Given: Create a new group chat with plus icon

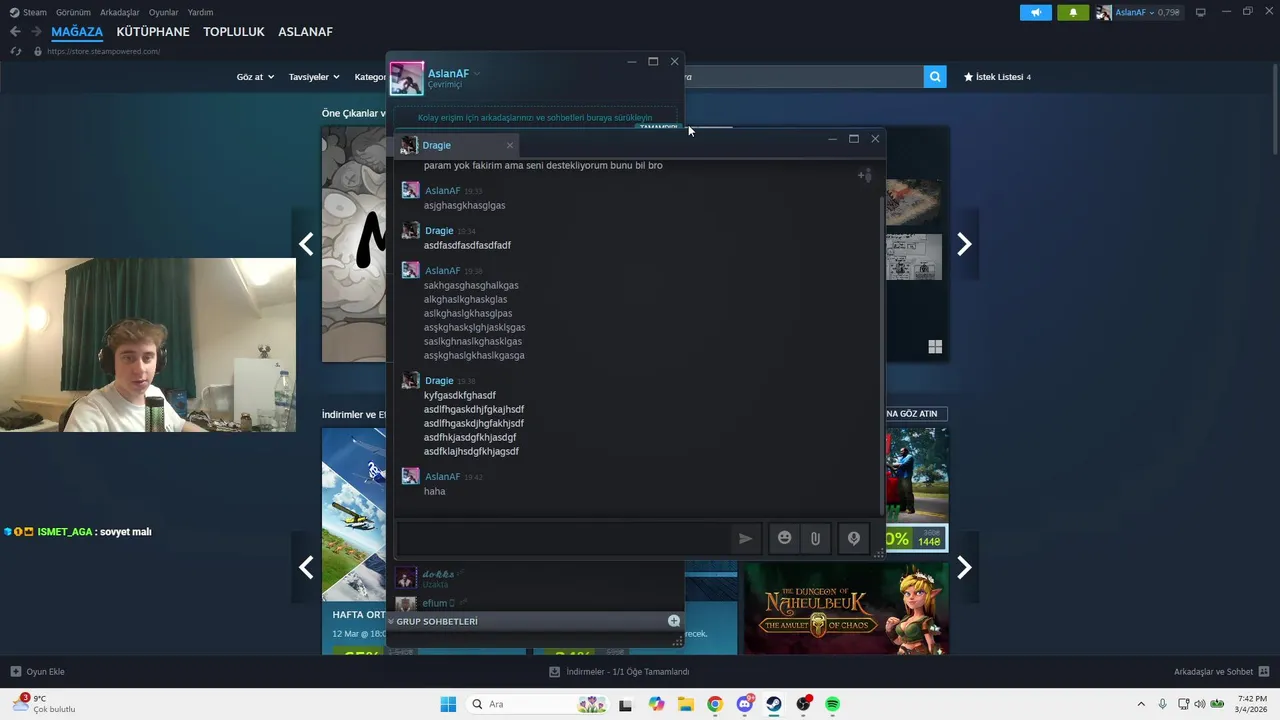Looking at the screenshot, I should [674, 621].
